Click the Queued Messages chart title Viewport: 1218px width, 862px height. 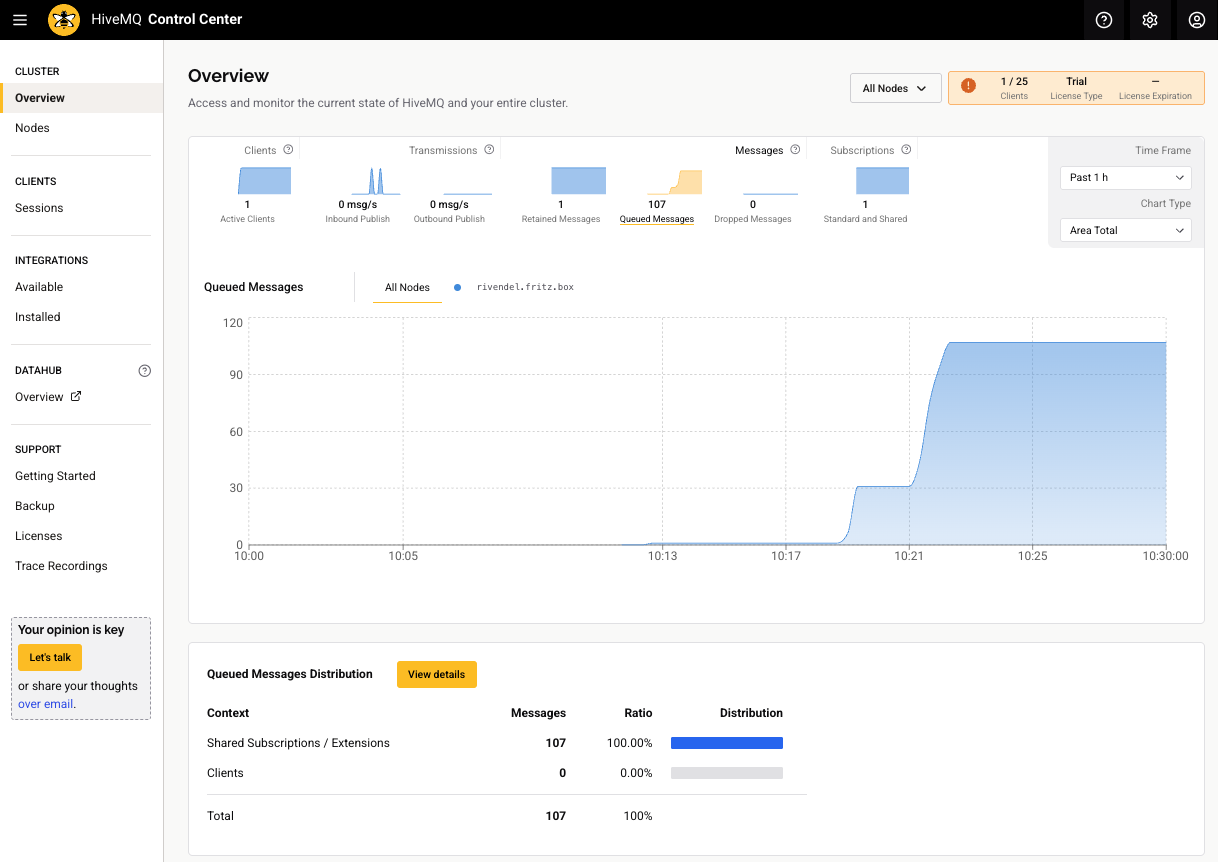click(254, 287)
